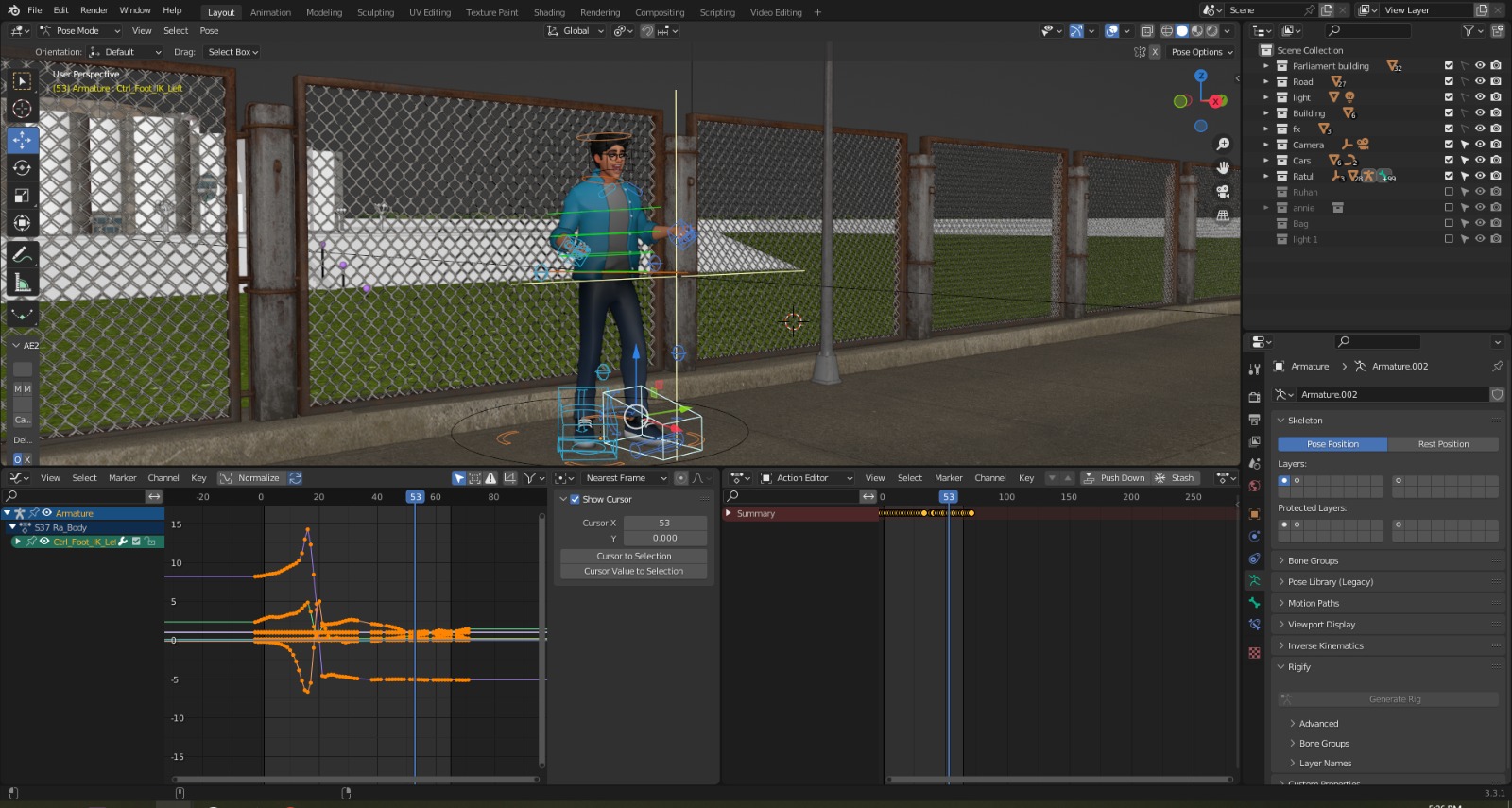Open Bone properties tab icon

pos(1254,602)
